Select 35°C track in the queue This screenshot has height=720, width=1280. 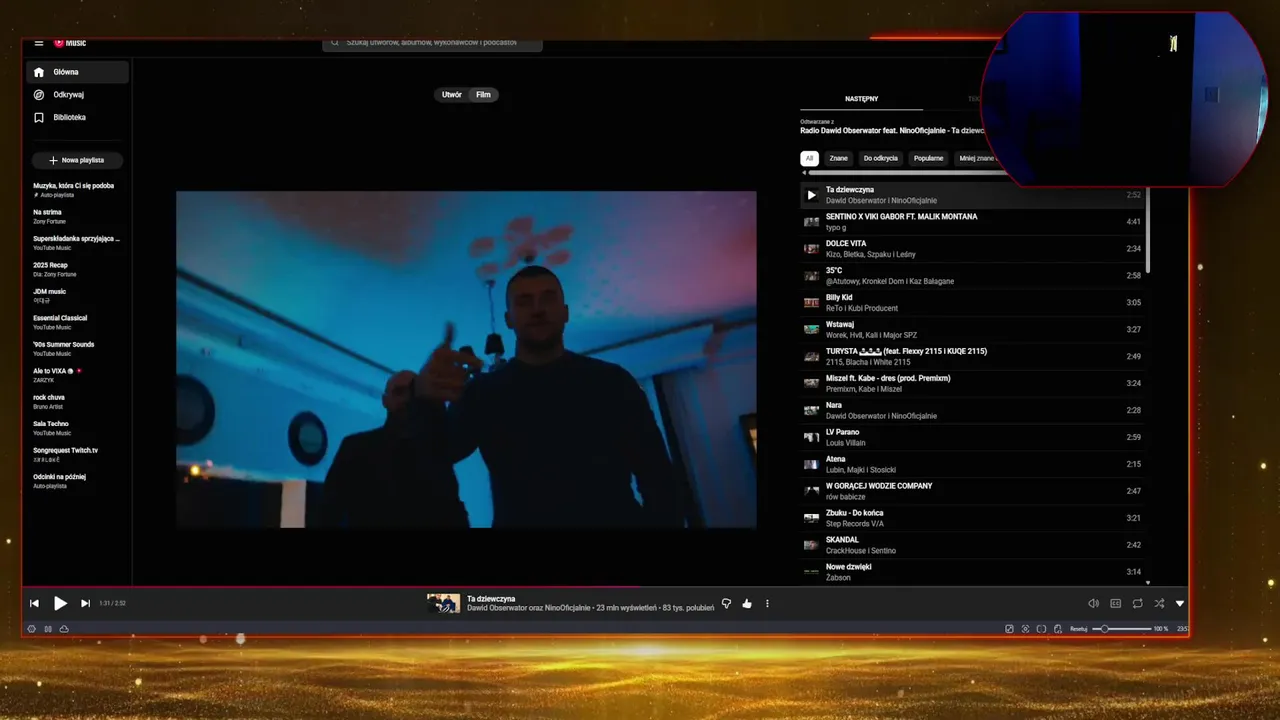click(x=973, y=276)
